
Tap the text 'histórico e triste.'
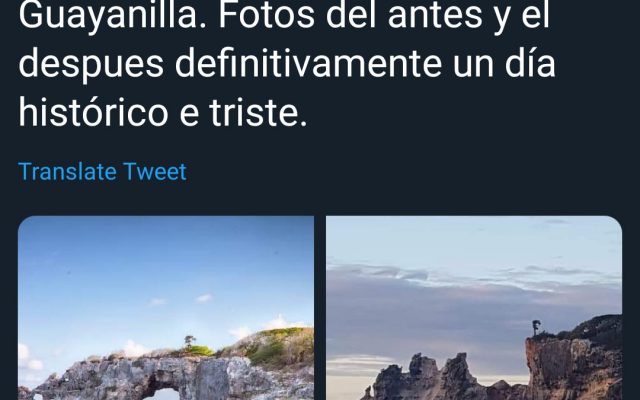coord(162,112)
